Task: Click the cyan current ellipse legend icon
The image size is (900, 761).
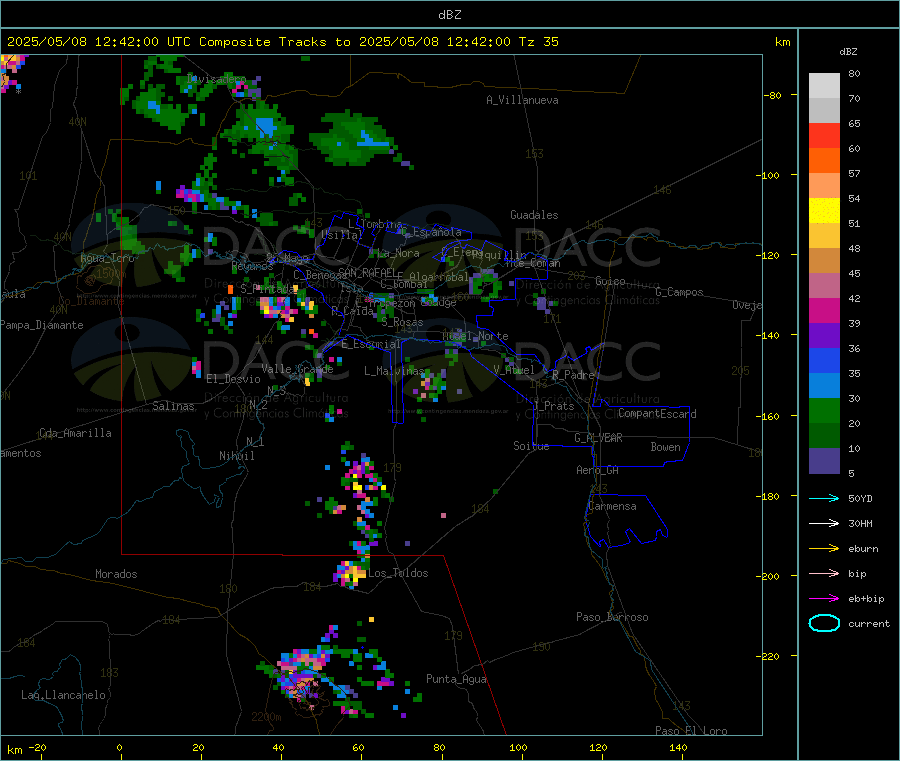Action: [824, 623]
